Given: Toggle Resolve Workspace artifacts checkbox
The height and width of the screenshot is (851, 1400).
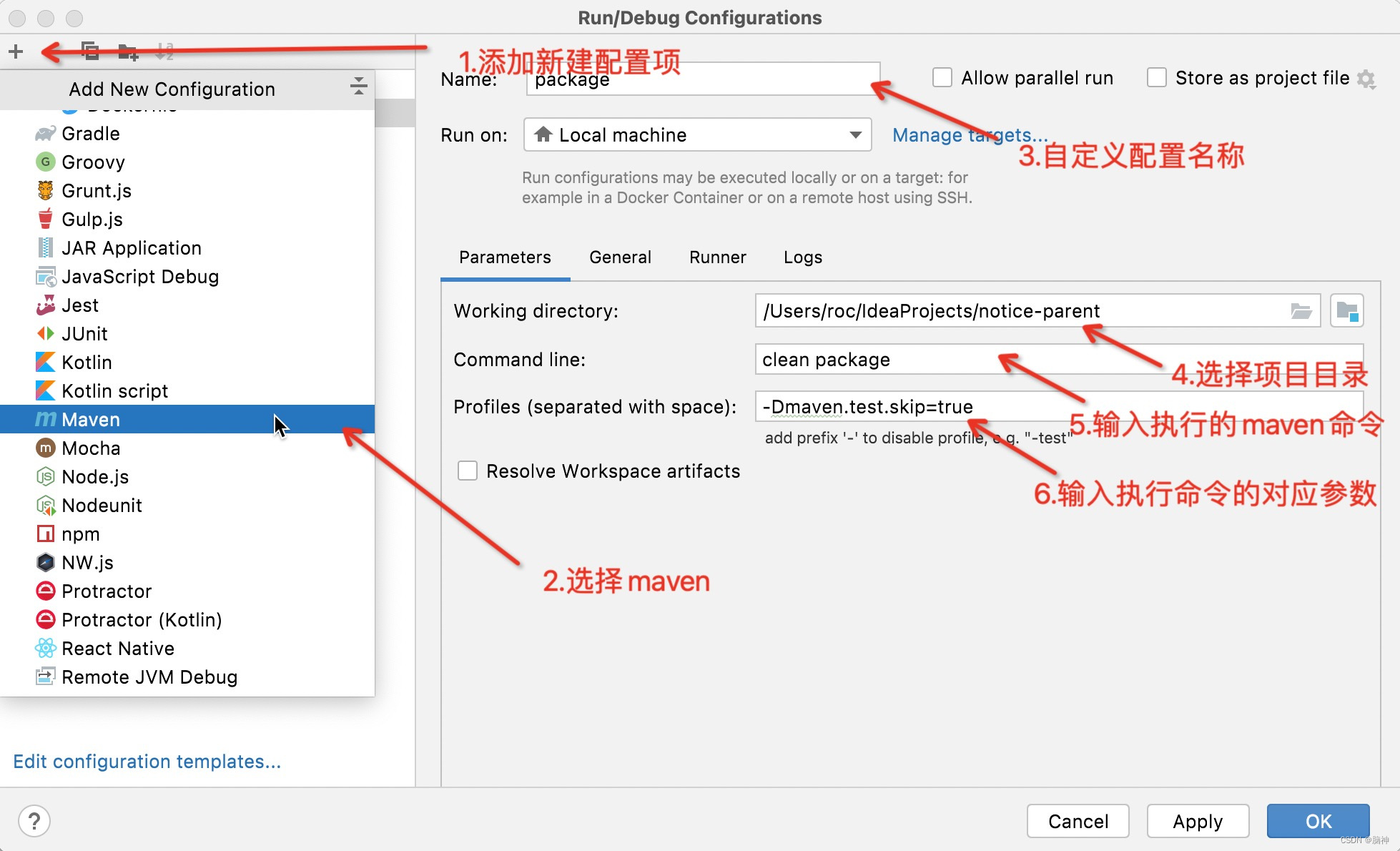Looking at the screenshot, I should point(468,471).
